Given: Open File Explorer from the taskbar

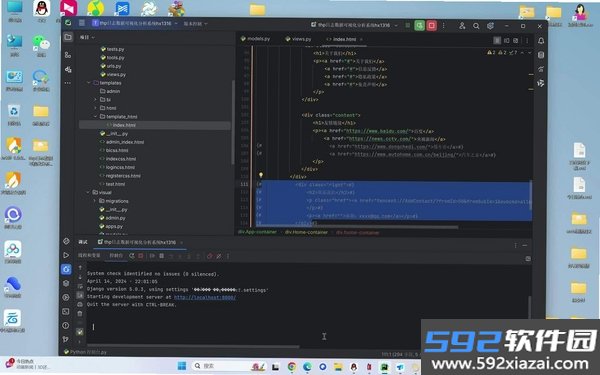Looking at the screenshot, I should pyautogui.click(x=338, y=367).
